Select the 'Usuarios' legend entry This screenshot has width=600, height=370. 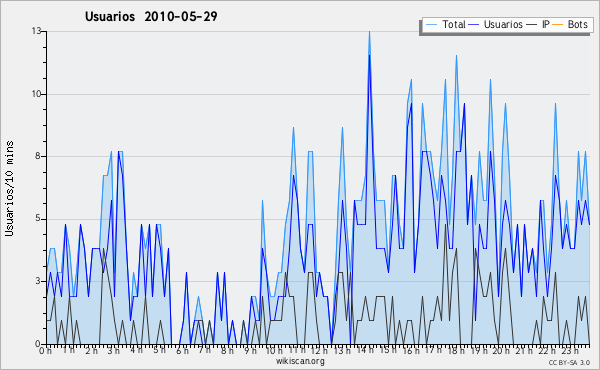(x=496, y=24)
